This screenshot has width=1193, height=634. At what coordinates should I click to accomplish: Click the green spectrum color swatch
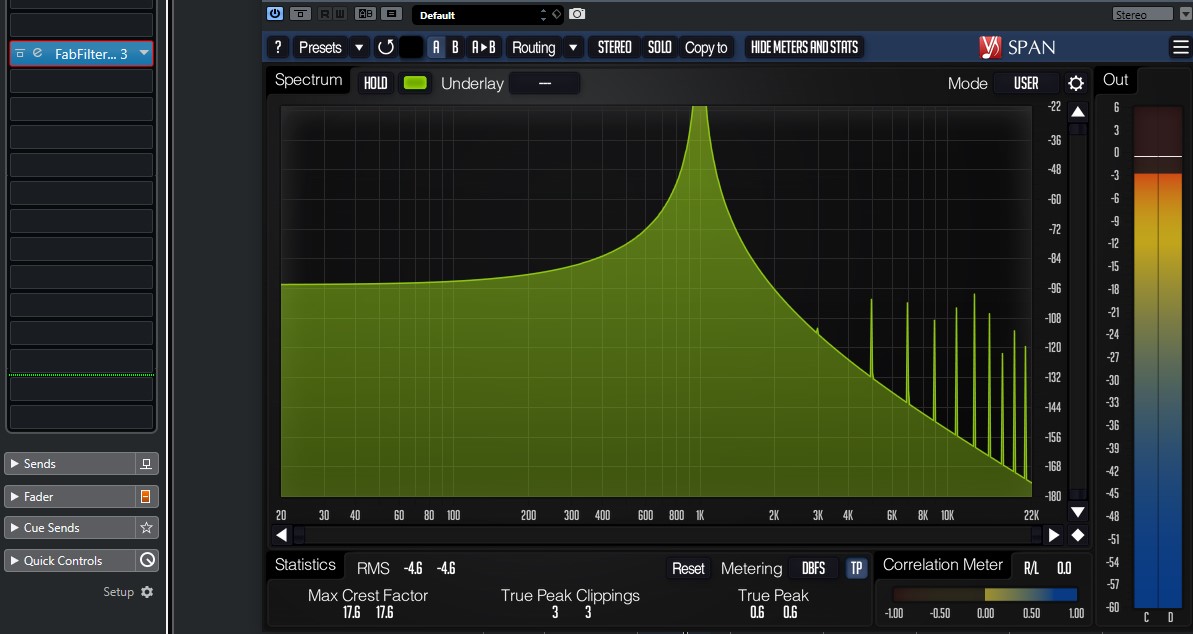[x=415, y=83]
